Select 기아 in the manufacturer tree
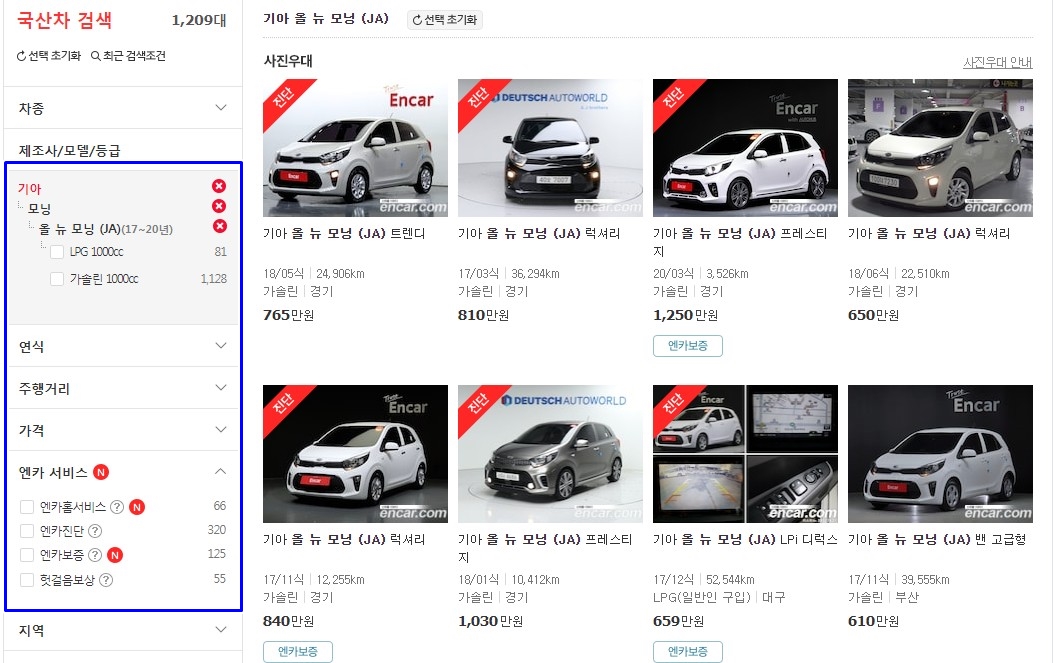 [30, 189]
